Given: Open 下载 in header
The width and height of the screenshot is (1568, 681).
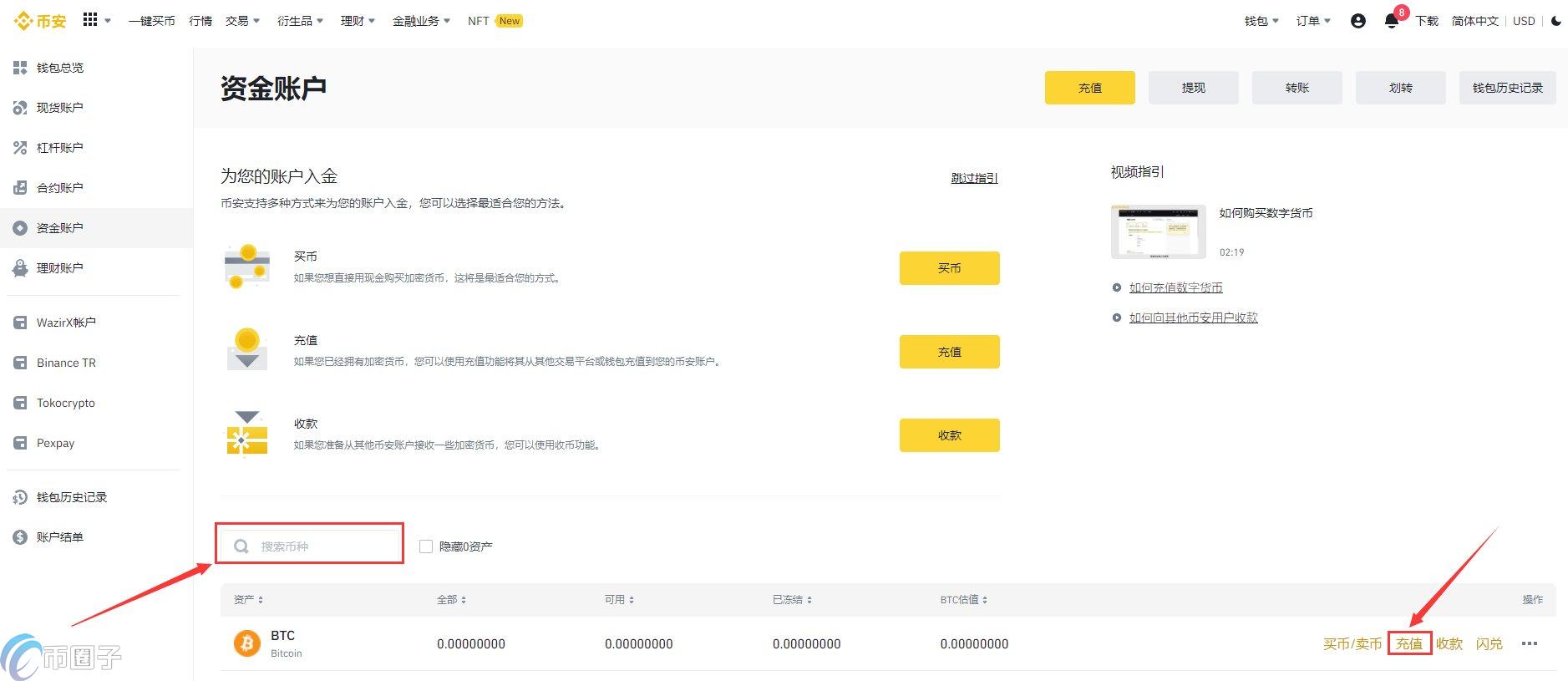Looking at the screenshot, I should coord(1427,21).
